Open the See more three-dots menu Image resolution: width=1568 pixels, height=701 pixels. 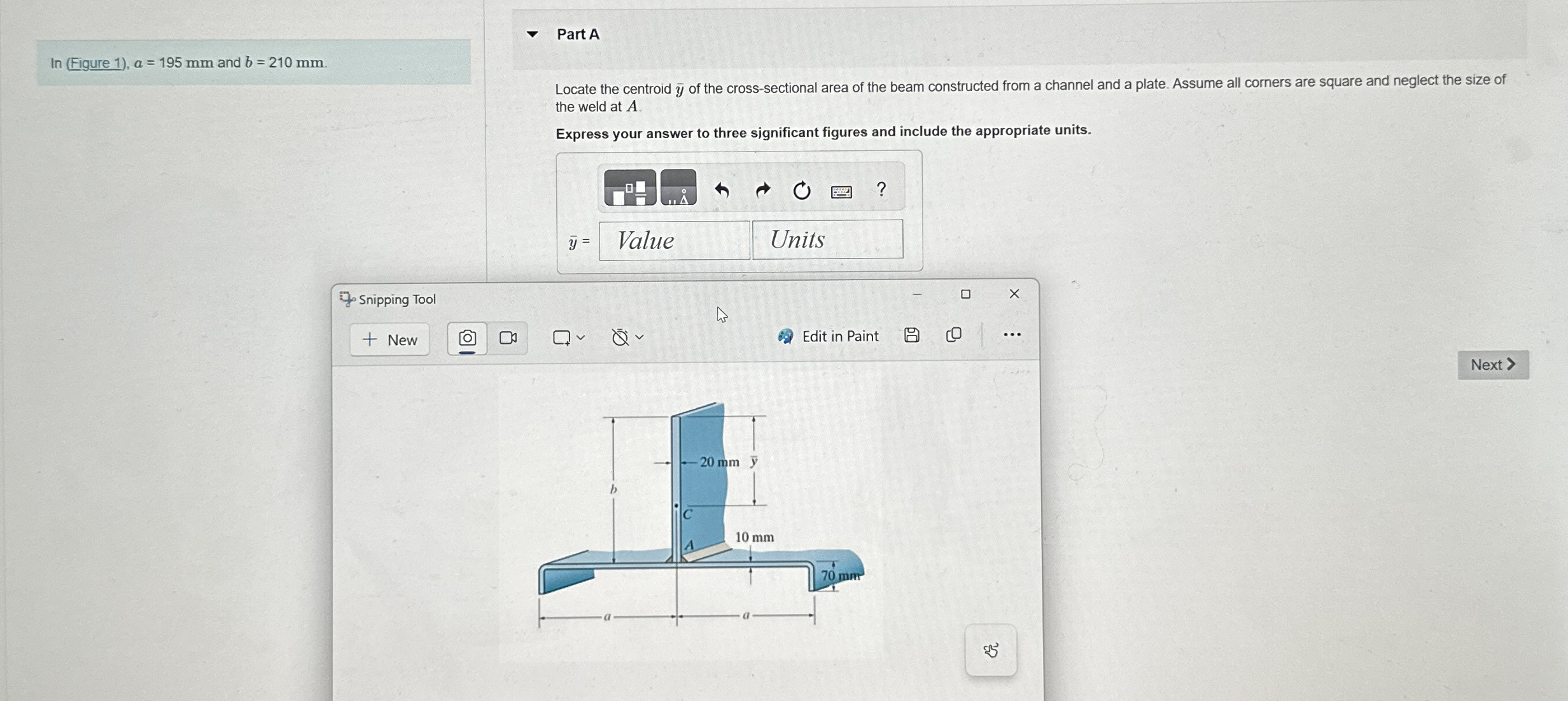point(1012,335)
